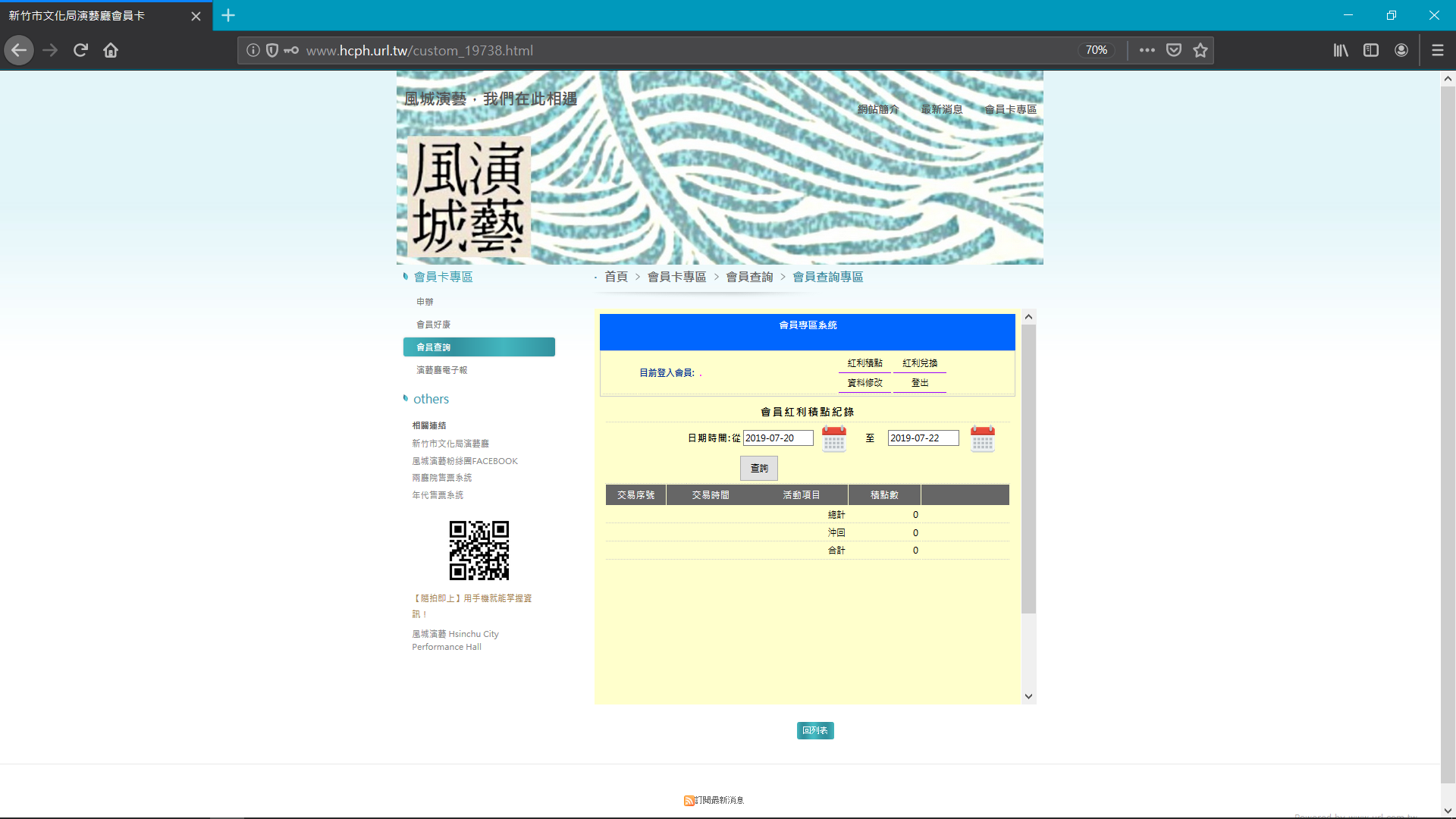Open the hamburger application menu

pyautogui.click(x=1438, y=50)
